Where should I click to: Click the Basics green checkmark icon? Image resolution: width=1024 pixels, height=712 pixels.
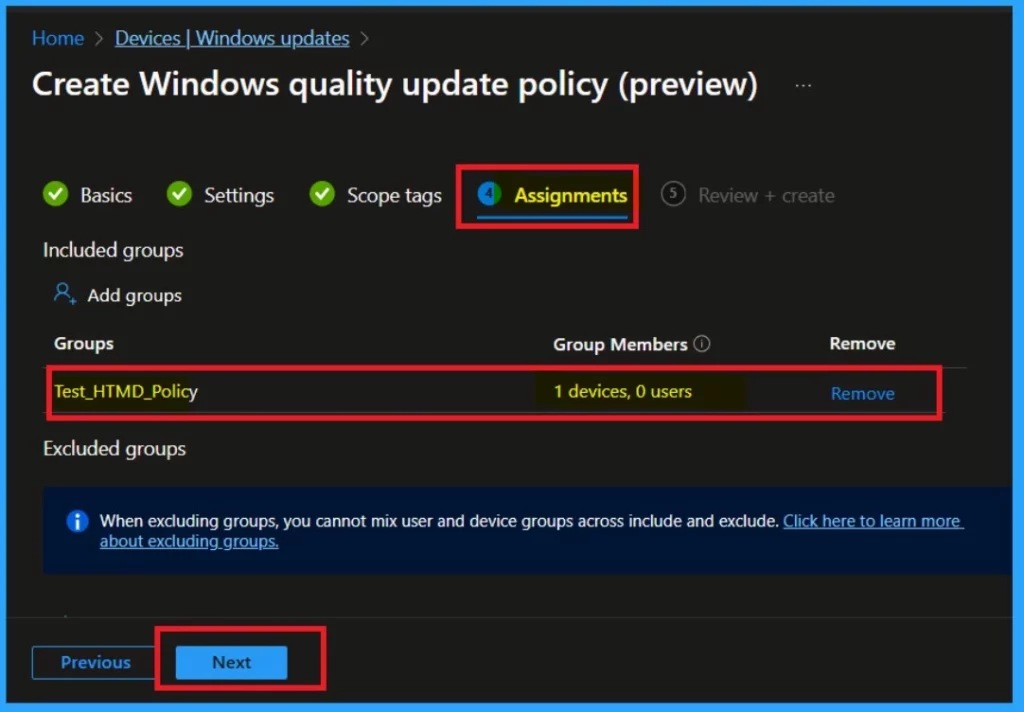(x=56, y=194)
